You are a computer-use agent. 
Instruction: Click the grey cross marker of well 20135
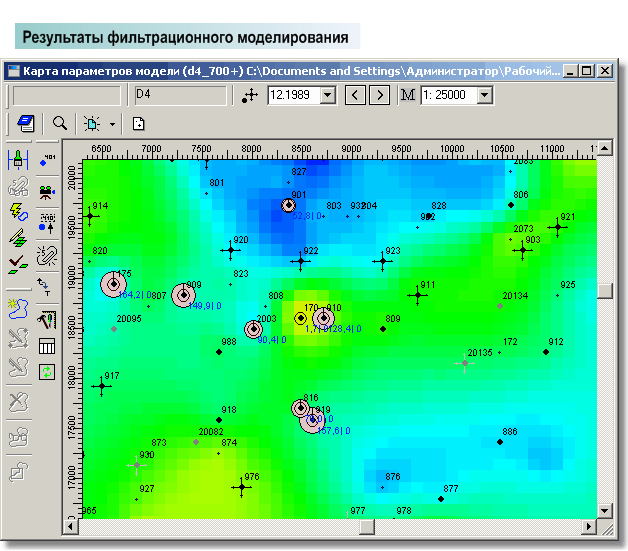tap(465, 363)
